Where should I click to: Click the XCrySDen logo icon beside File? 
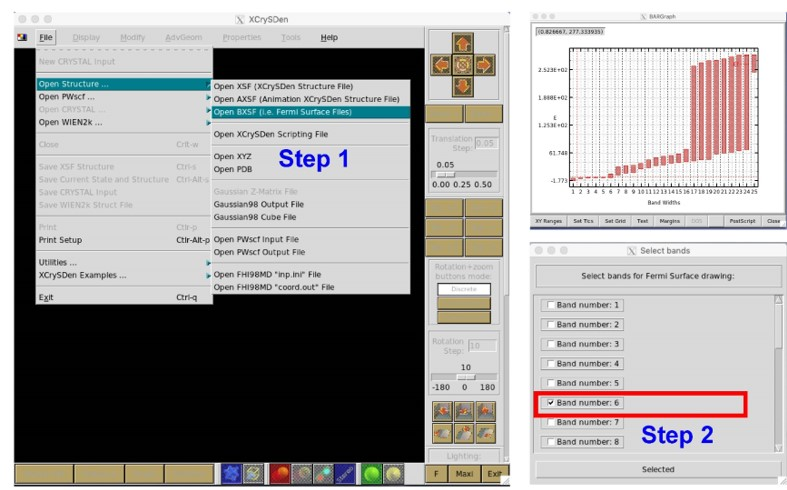[22, 37]
